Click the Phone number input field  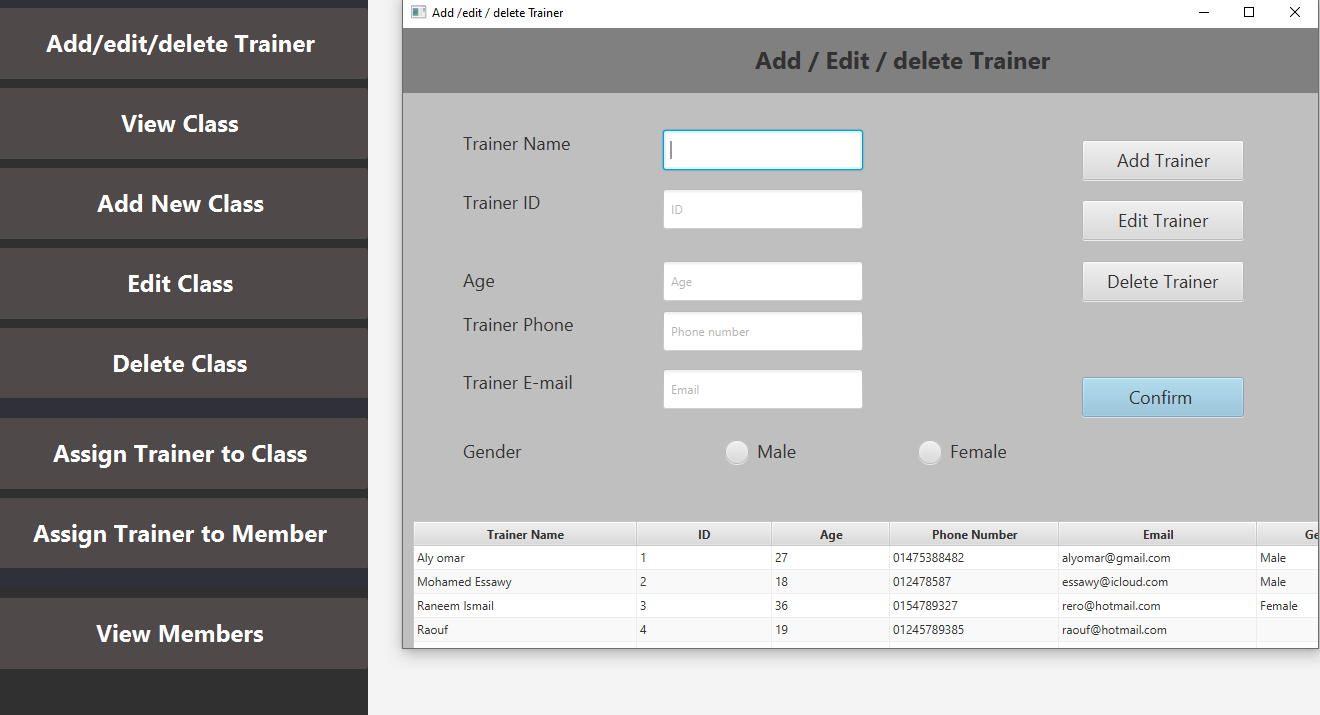[x=762, y=330]
